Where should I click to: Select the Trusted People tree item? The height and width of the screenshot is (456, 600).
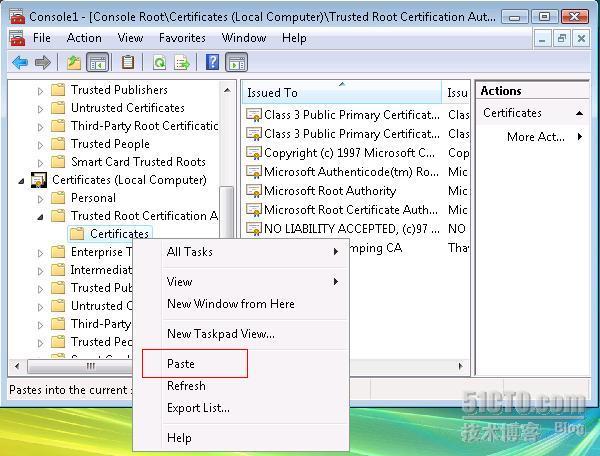[x=110, y=144]
